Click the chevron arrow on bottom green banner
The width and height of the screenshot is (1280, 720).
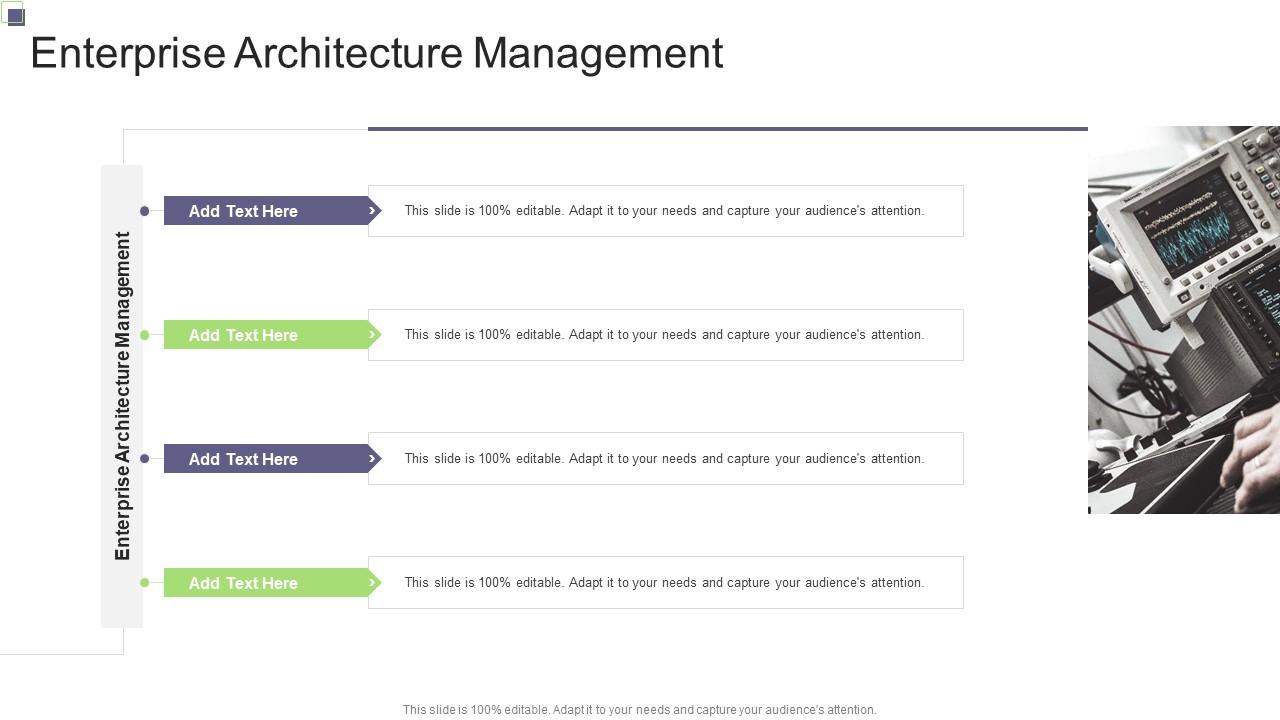point(371,582)
